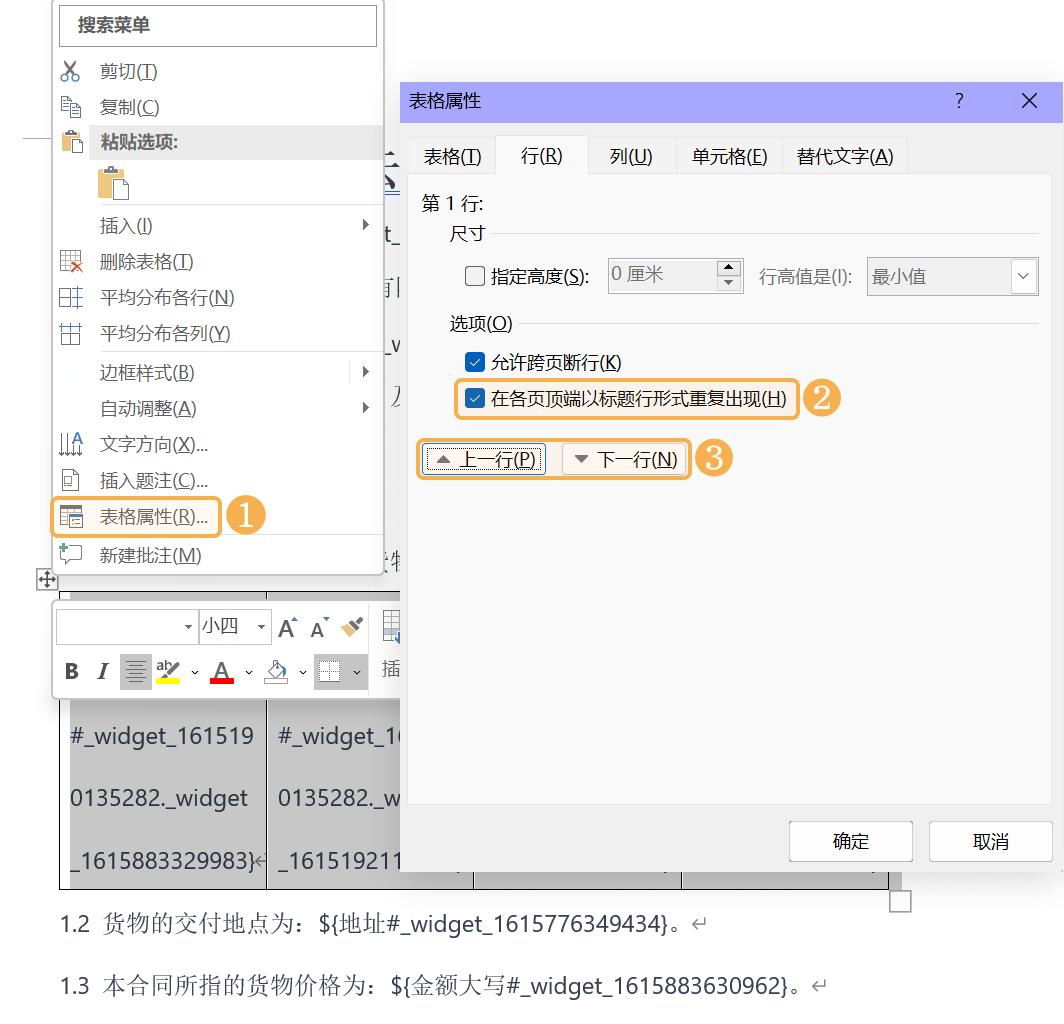Apply italic formatting in the mini toolbar
Image resolution: width=1064 pixels, height=1024 pixels.
pos(103,671)
